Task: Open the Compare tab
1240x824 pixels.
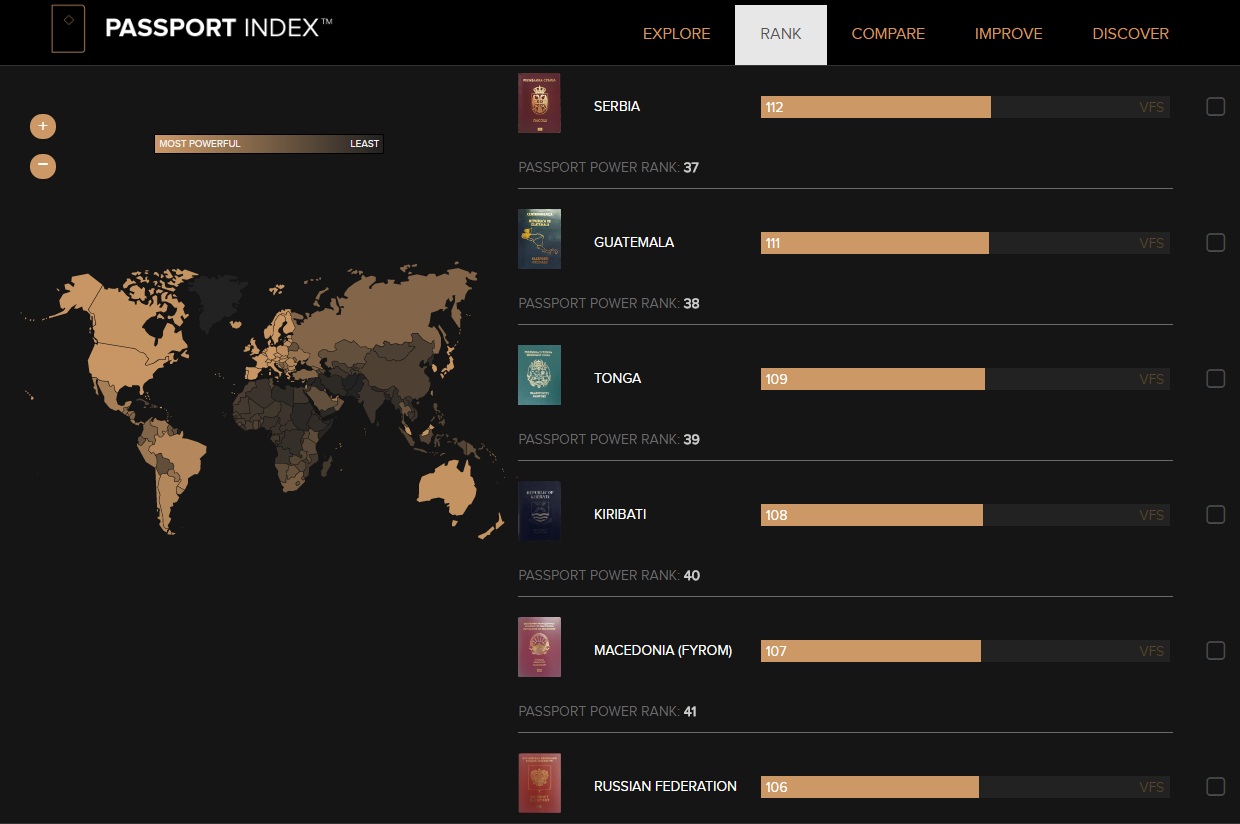Action: (888, 34)
